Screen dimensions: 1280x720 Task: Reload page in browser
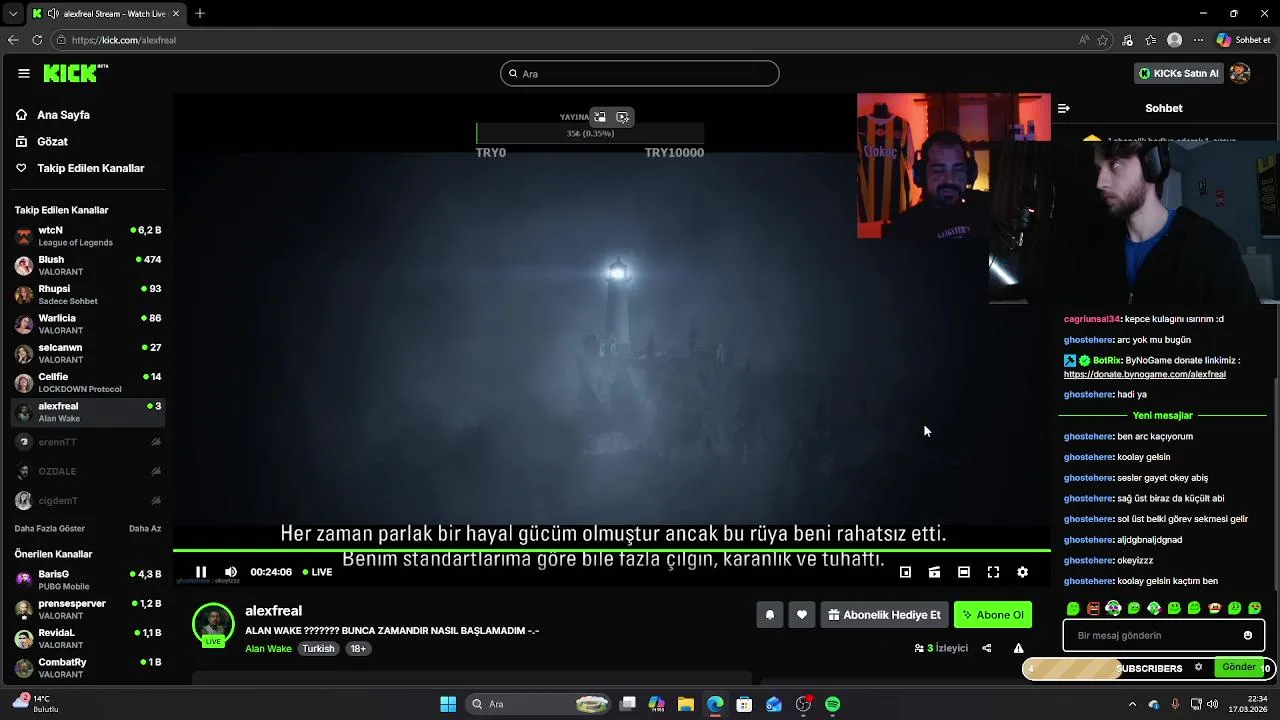click(x=37, y=40)
